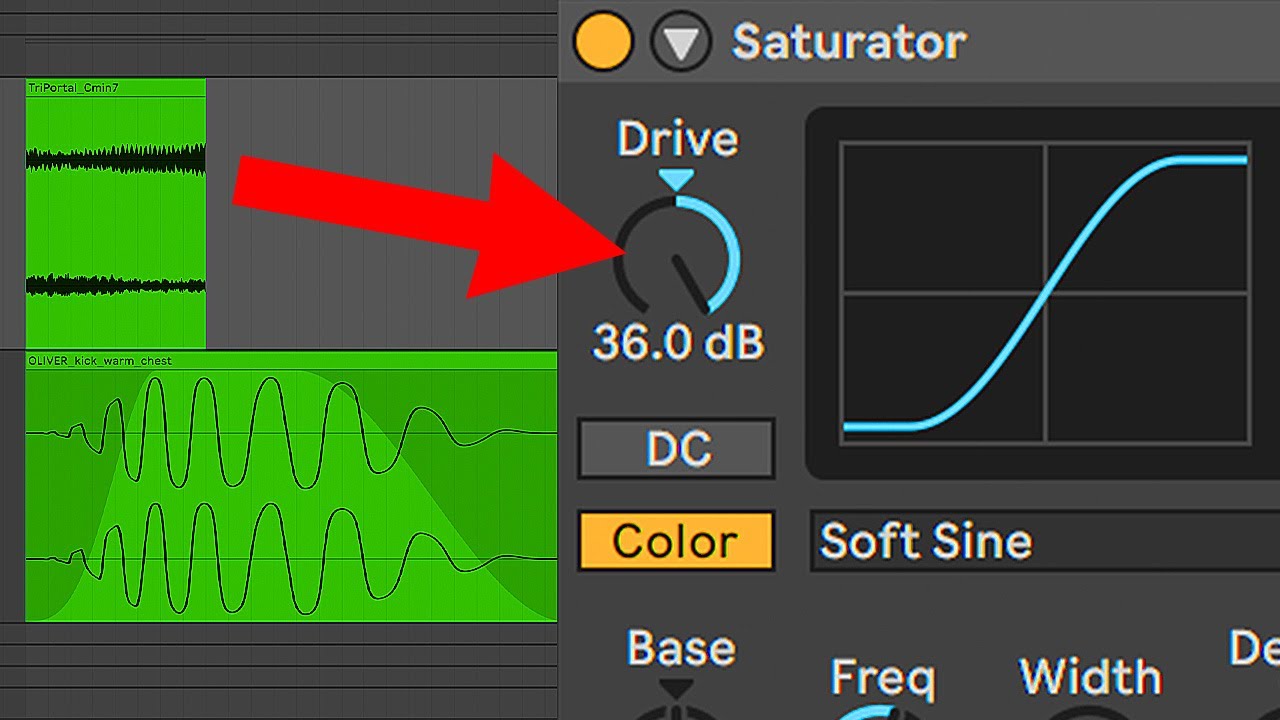Click the waveshaper curve display
1280x720 pixels.
pos(1045,292)
